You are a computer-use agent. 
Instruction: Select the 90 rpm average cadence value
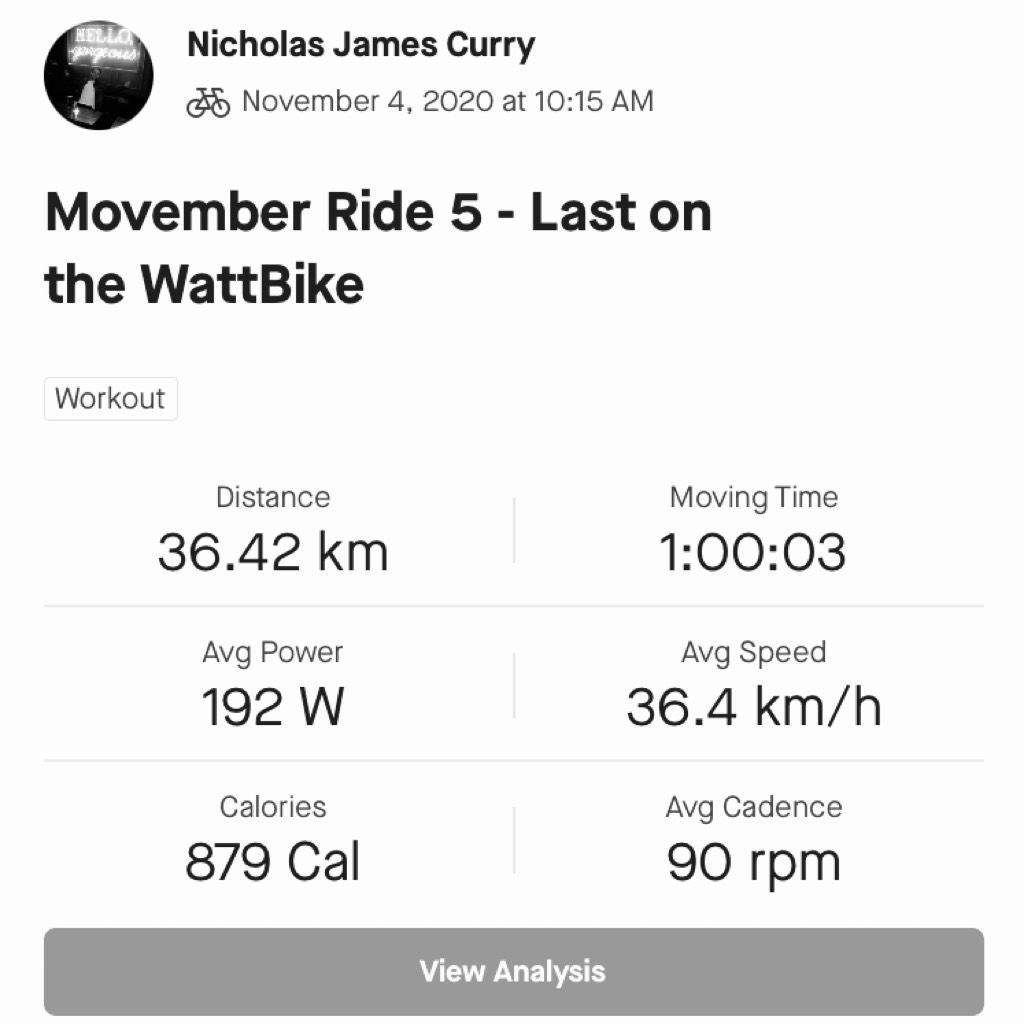pyautogui.click(x=754, y=864)
